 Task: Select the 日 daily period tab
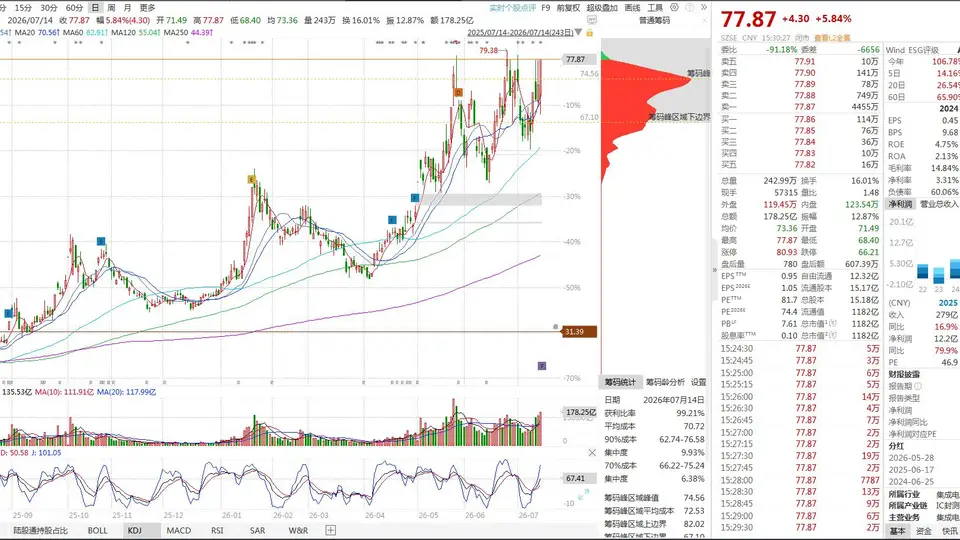click(95, 8)
